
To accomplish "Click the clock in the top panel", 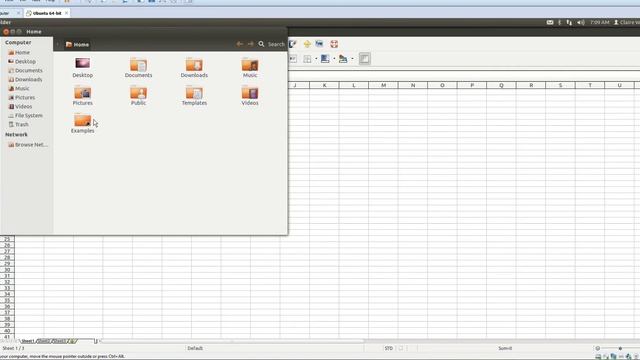I will point(599,22).
